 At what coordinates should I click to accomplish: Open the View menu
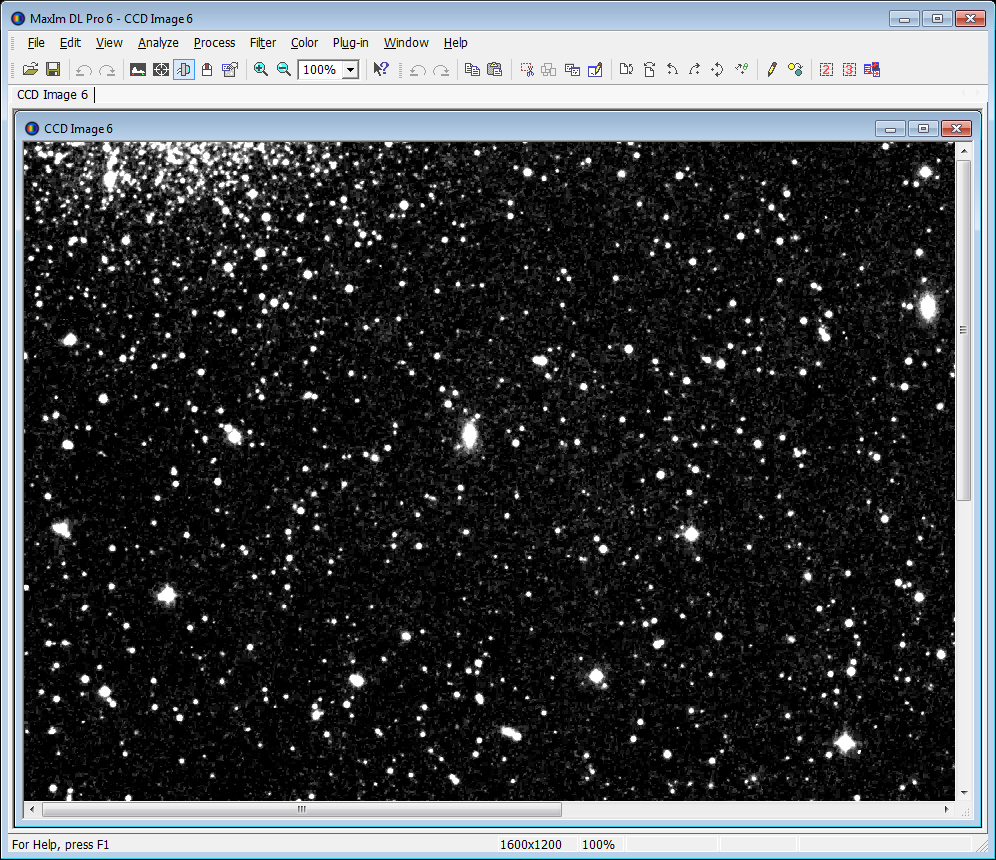[x=109, y=43]
